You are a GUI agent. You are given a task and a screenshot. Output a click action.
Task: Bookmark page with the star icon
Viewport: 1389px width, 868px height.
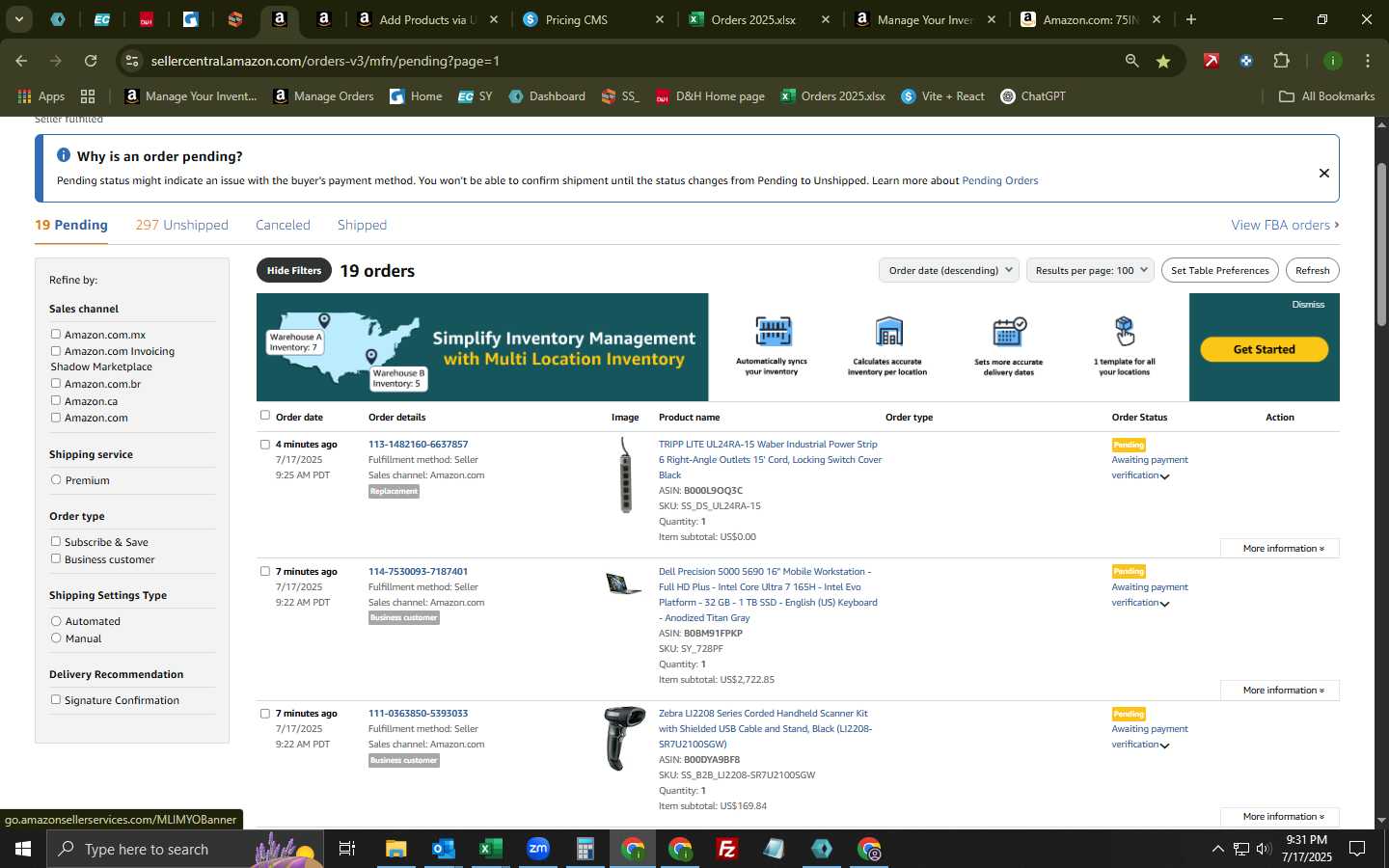(1163, 61)
